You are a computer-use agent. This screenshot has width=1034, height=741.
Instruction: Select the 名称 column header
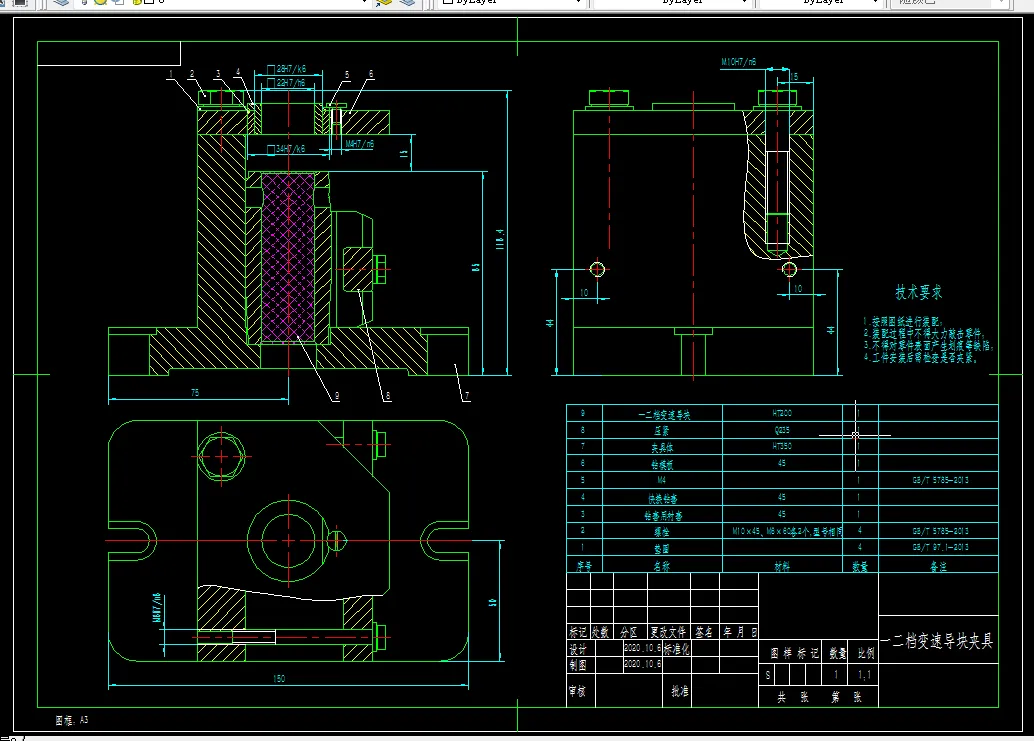[661, 566]
